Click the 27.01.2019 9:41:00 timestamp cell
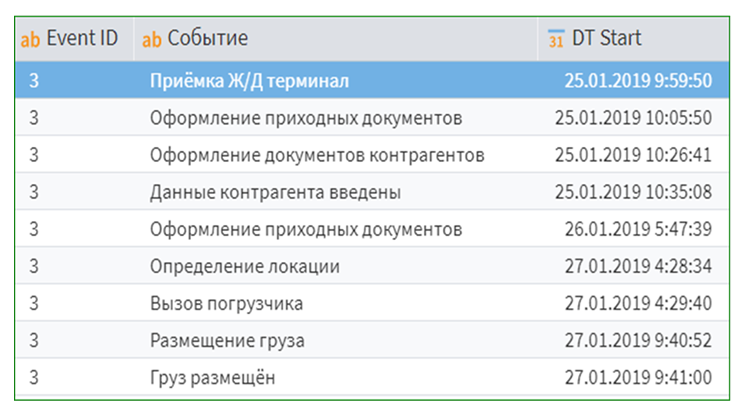Image resolution: width=740 pixels, height=413 pixels. pos(637,378)
